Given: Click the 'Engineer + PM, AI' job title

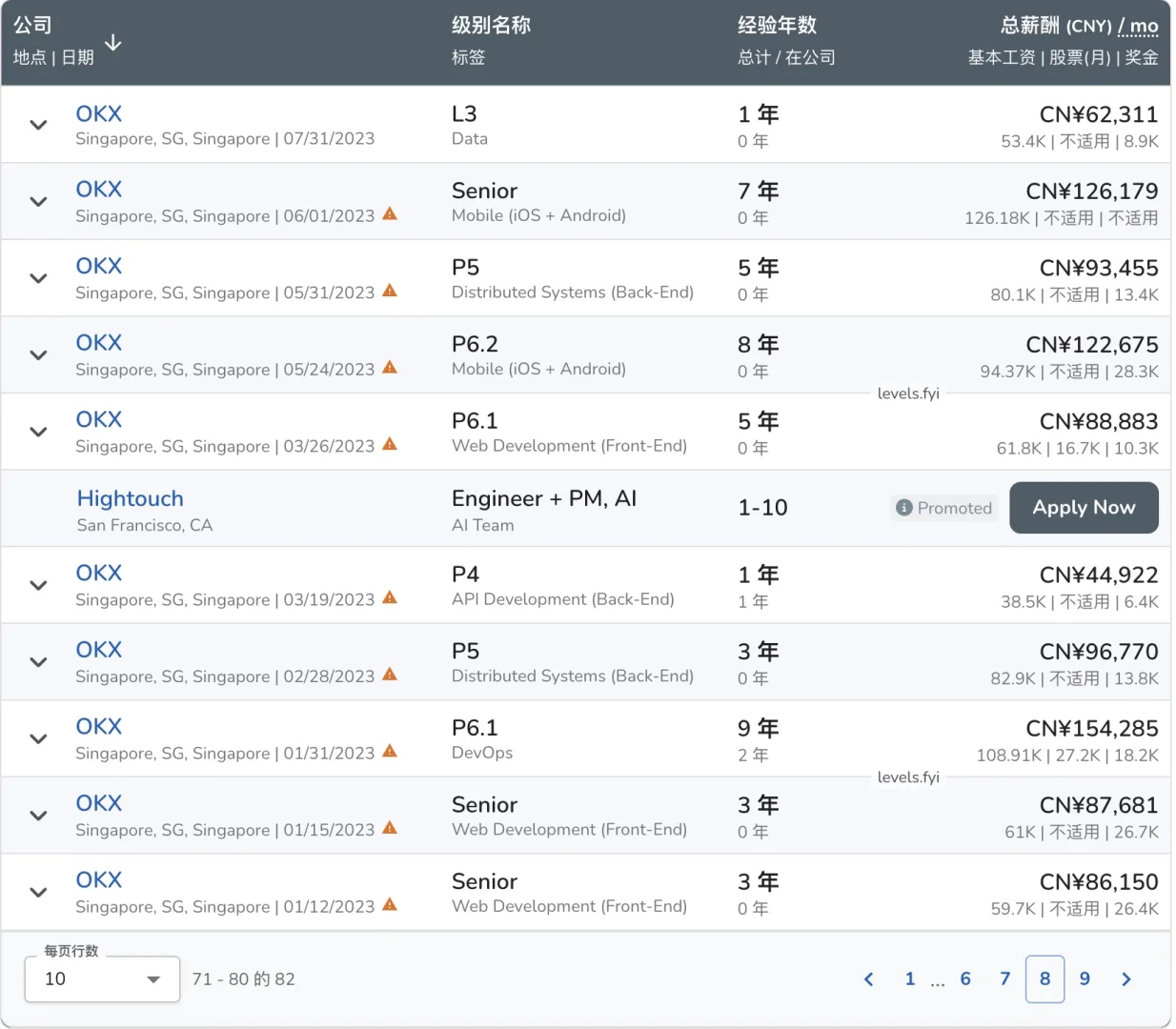Looking at the screenshot, I should [544, 498].
